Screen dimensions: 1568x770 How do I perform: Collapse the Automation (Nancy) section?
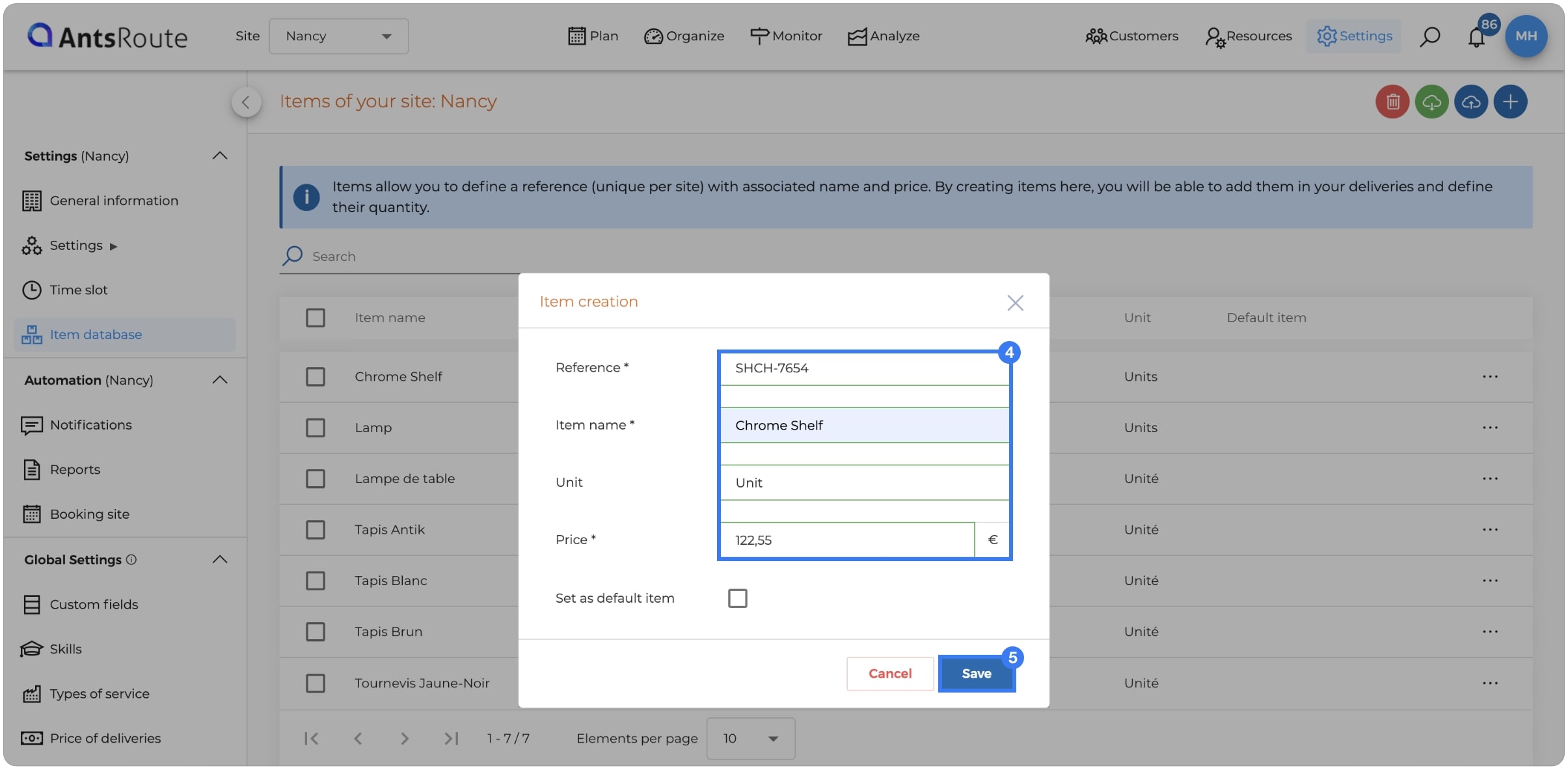220,379
